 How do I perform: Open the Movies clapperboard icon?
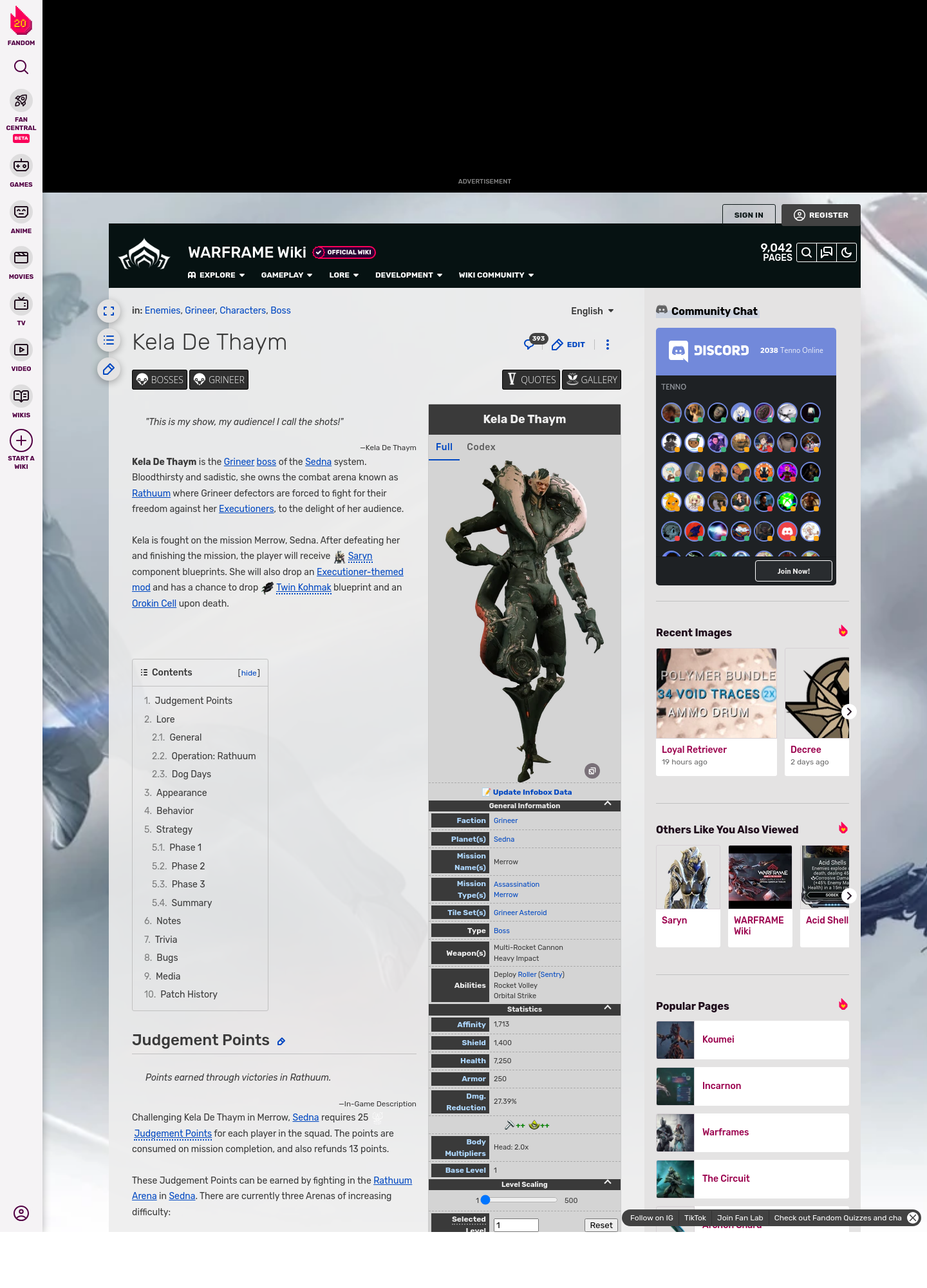(21, 258)
